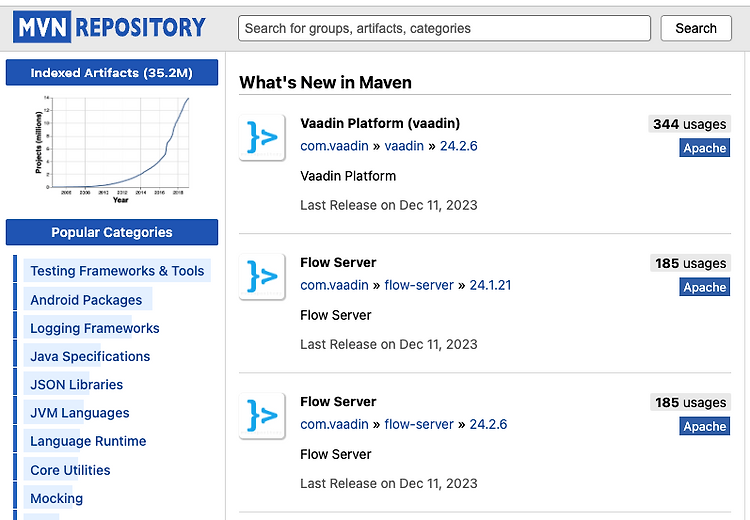Screen dimensions: 750x520
Task: Click 185 usages badge of flow-server 24.2.6
Action: [x=690, y=402]
